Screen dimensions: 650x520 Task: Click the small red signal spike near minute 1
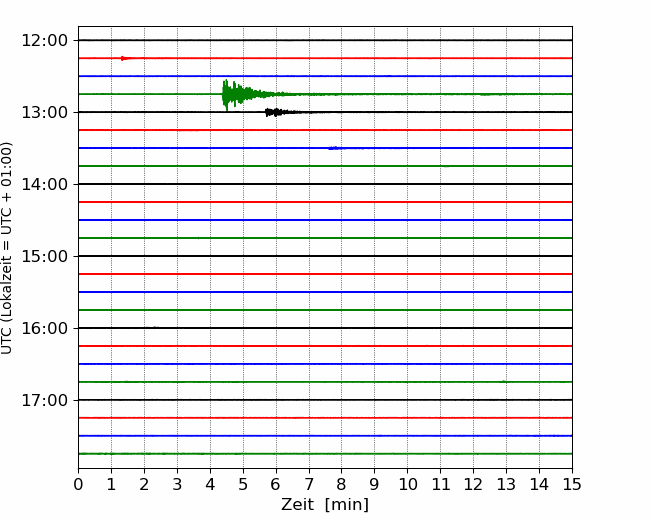124,58
